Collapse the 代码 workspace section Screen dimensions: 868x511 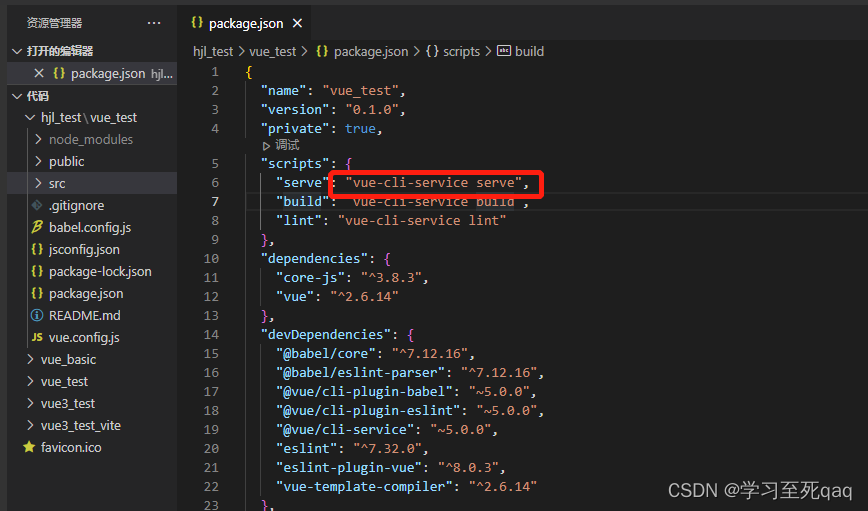point(17,96)
